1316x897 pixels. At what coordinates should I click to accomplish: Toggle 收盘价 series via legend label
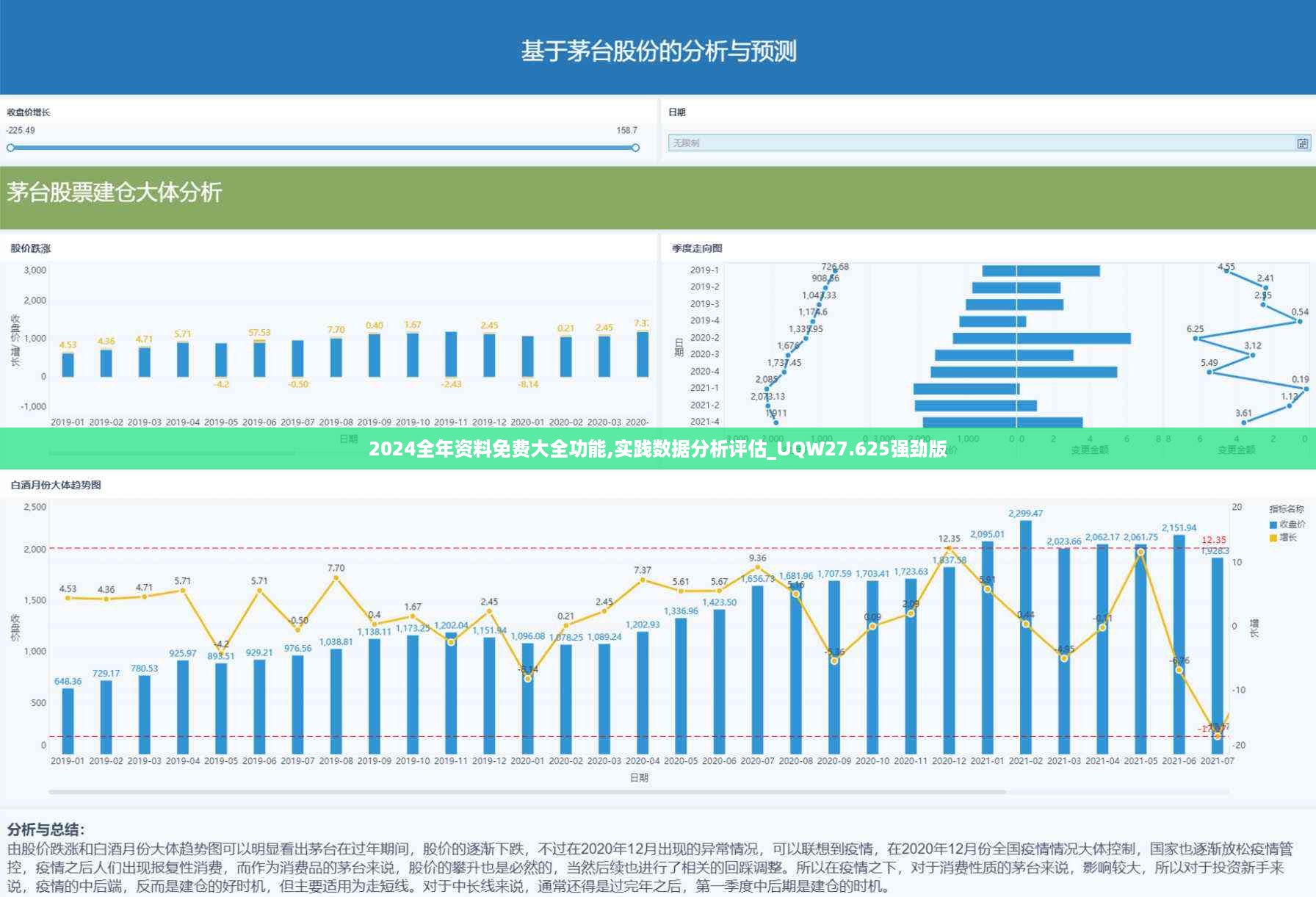[1292, 525]
